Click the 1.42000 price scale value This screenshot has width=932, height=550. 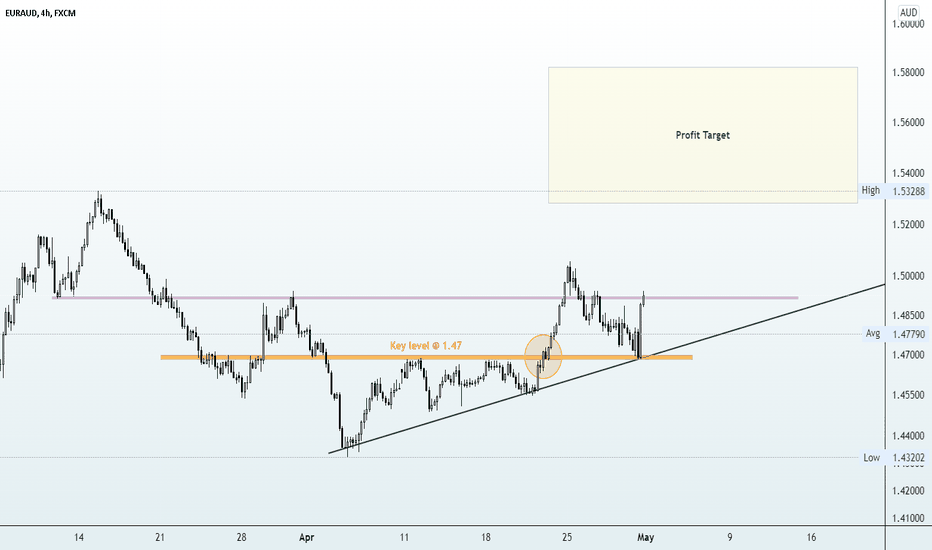908,491
